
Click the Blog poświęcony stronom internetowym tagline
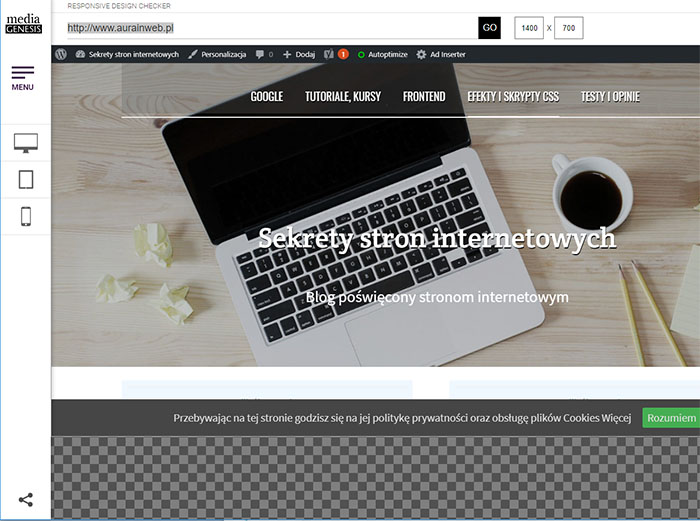(437, 297)
